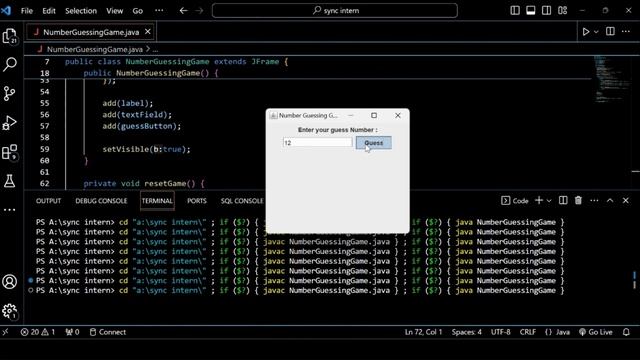Close the NumberGuessingGame.java tab

pos(148,31)
